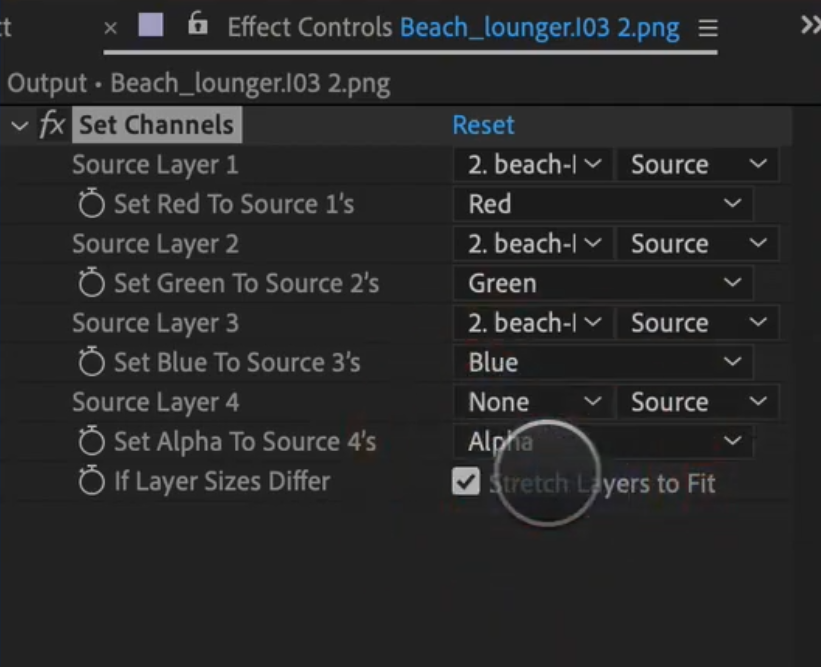Toggle stopwatch for If Layer Sizes Differ

coord(92,482)
